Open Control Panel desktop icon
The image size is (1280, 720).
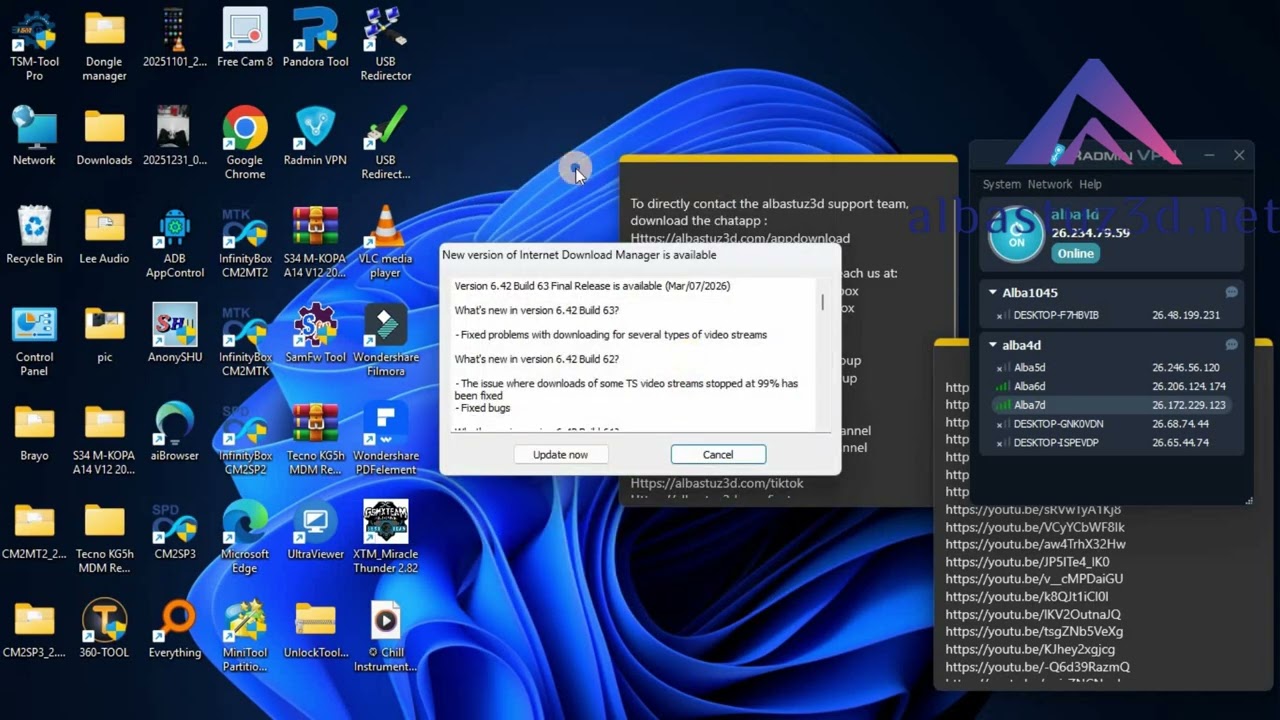[x=34, y=340]
